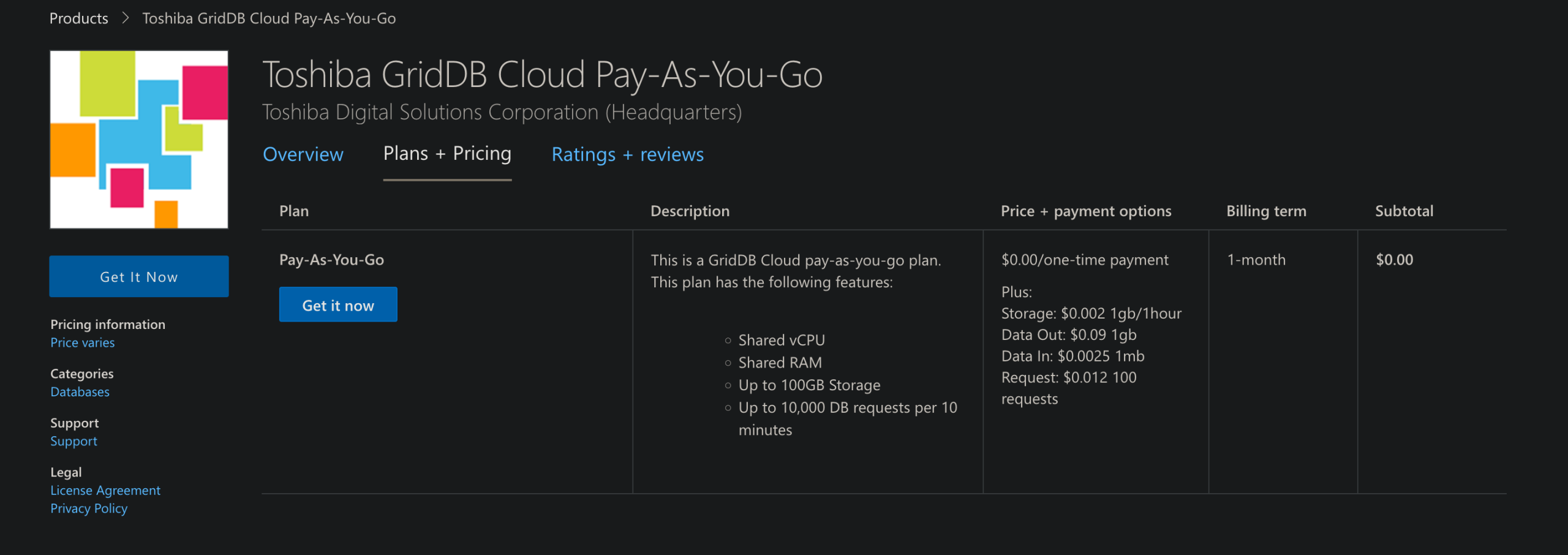View the Privacy Policy link
1568x555 pixels.
[x=89, y=508]
